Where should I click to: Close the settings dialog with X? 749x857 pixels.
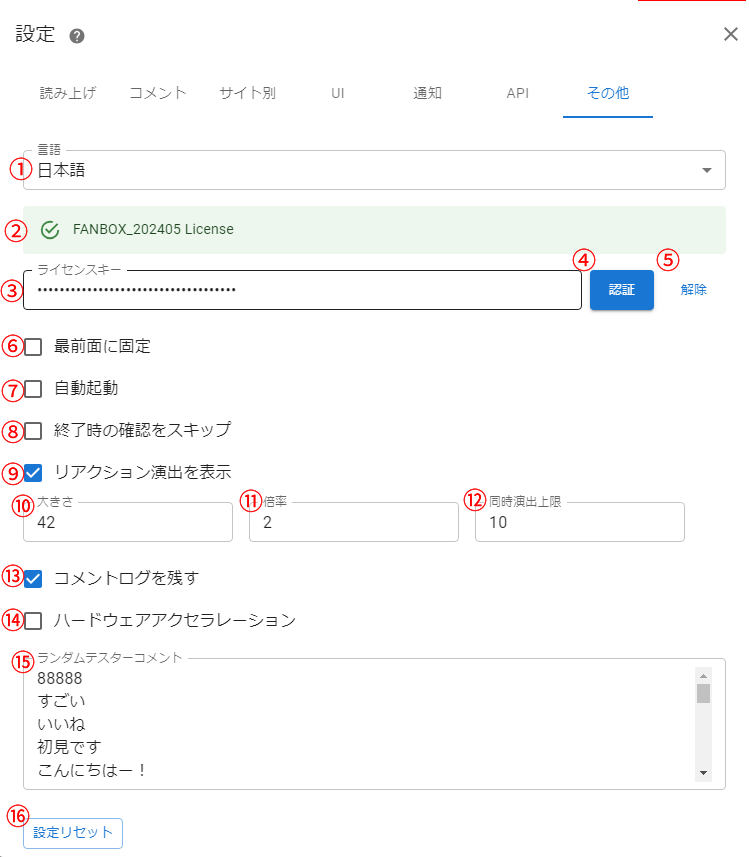730,35
